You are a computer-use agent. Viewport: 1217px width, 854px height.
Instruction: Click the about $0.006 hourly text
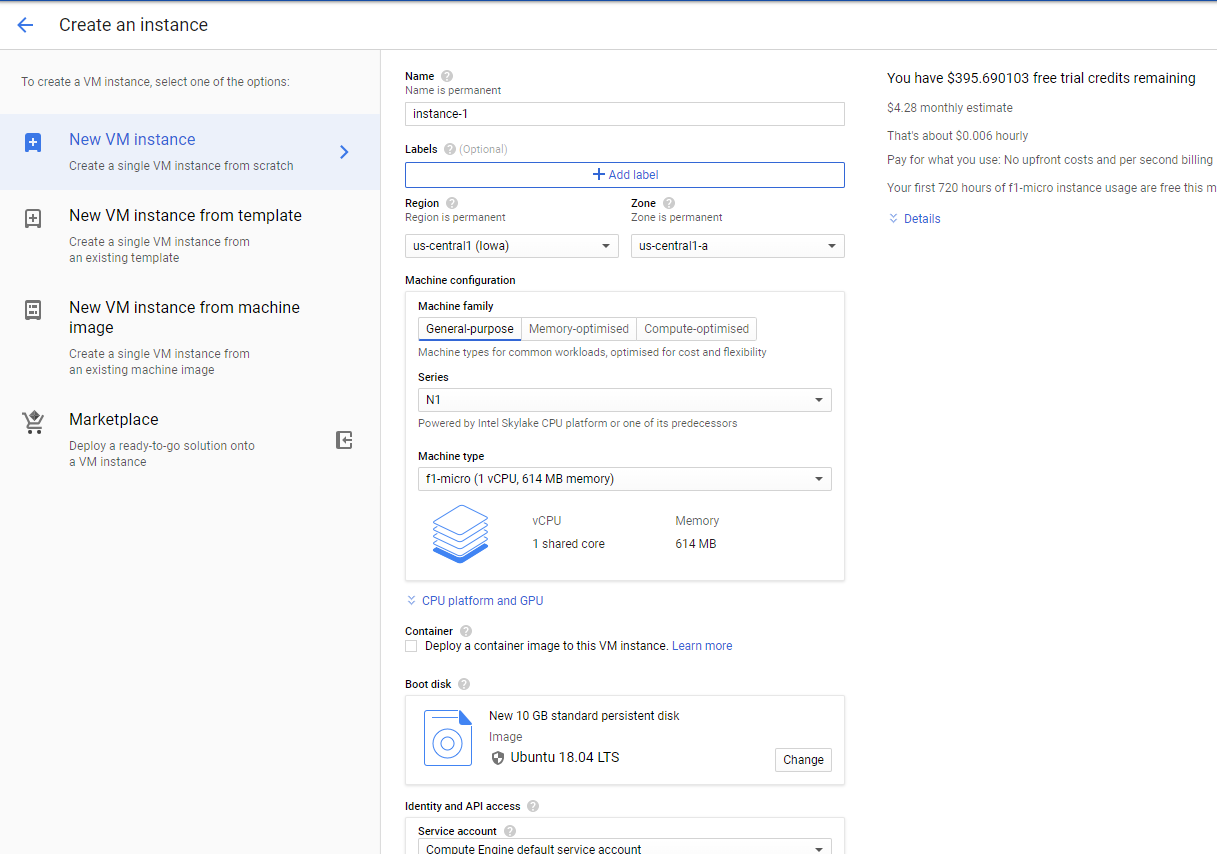tap(958, 136)
